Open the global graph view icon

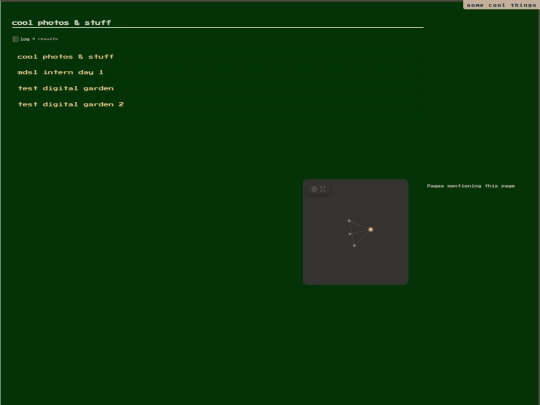[x=314, y=189]
